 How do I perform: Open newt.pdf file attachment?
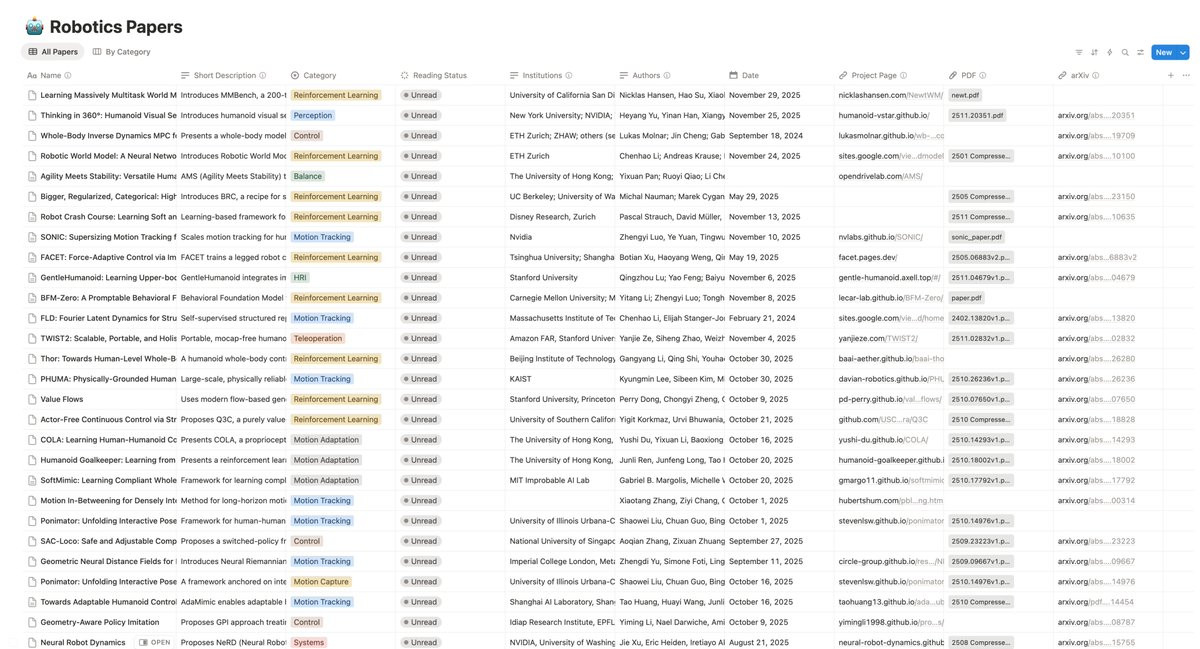click(x=965, y=95)
